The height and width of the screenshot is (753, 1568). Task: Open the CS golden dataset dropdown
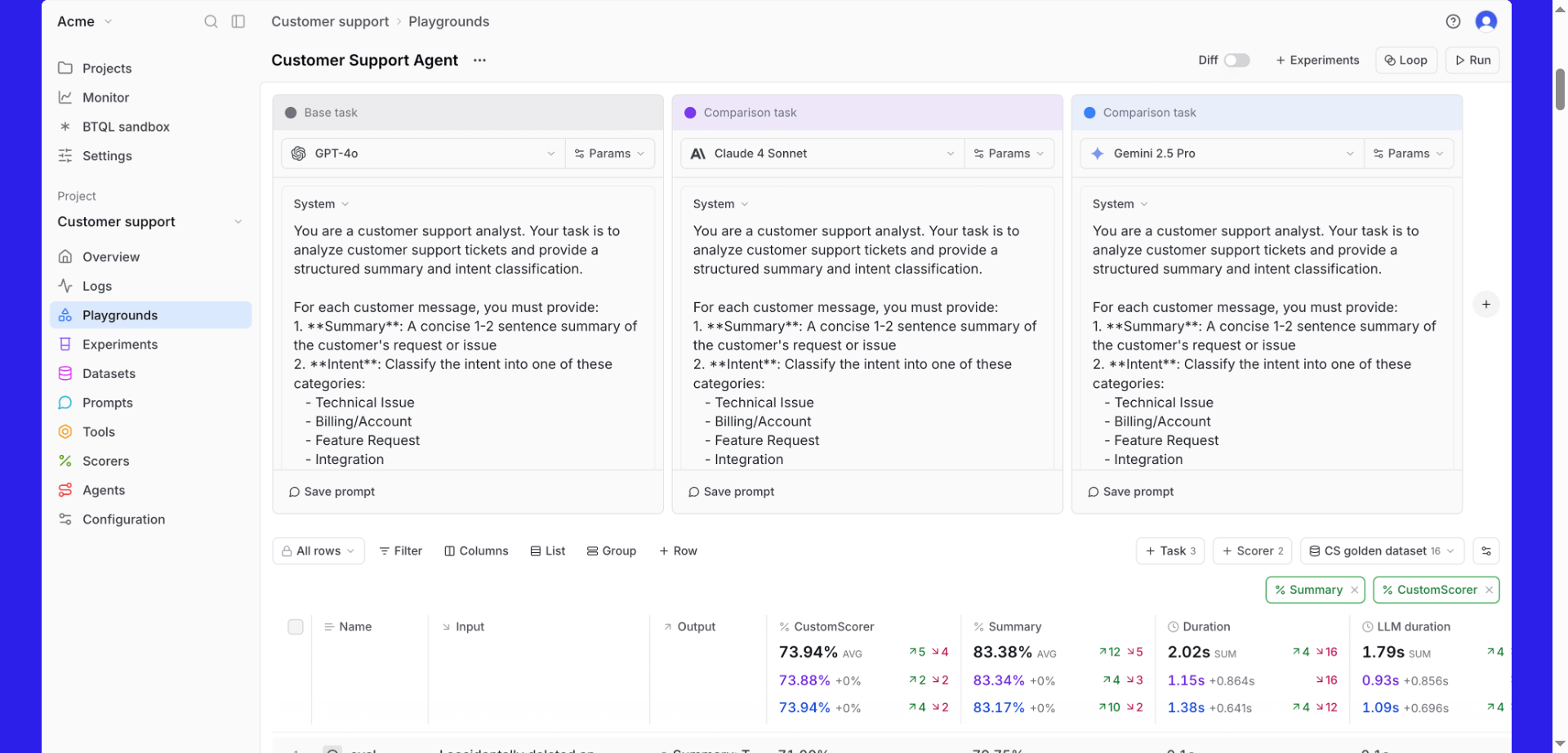[1382, 551]
